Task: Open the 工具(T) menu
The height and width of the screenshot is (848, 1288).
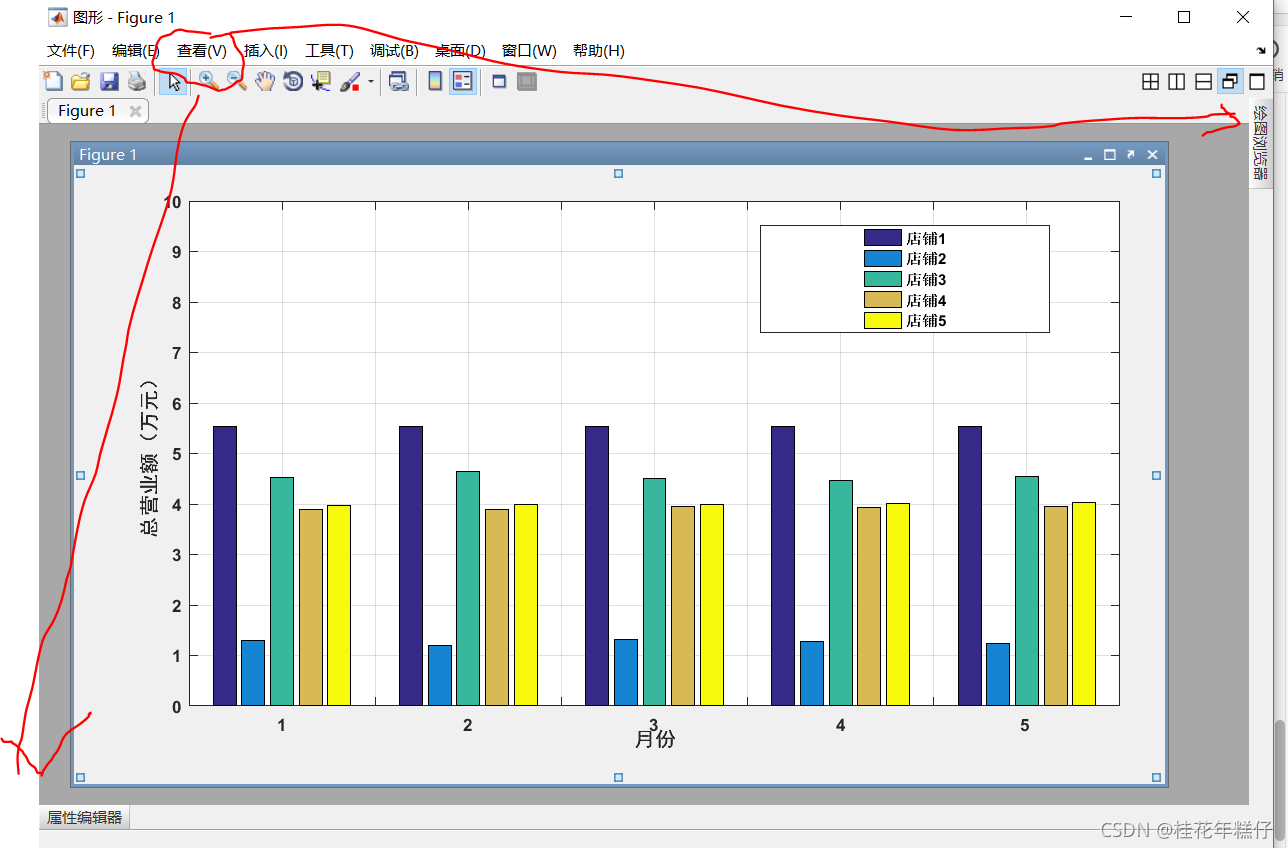Action: [329, 51]
